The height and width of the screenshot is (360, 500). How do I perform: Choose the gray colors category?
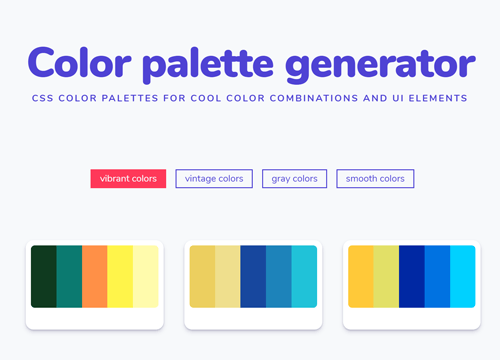(x=294, y=179)
